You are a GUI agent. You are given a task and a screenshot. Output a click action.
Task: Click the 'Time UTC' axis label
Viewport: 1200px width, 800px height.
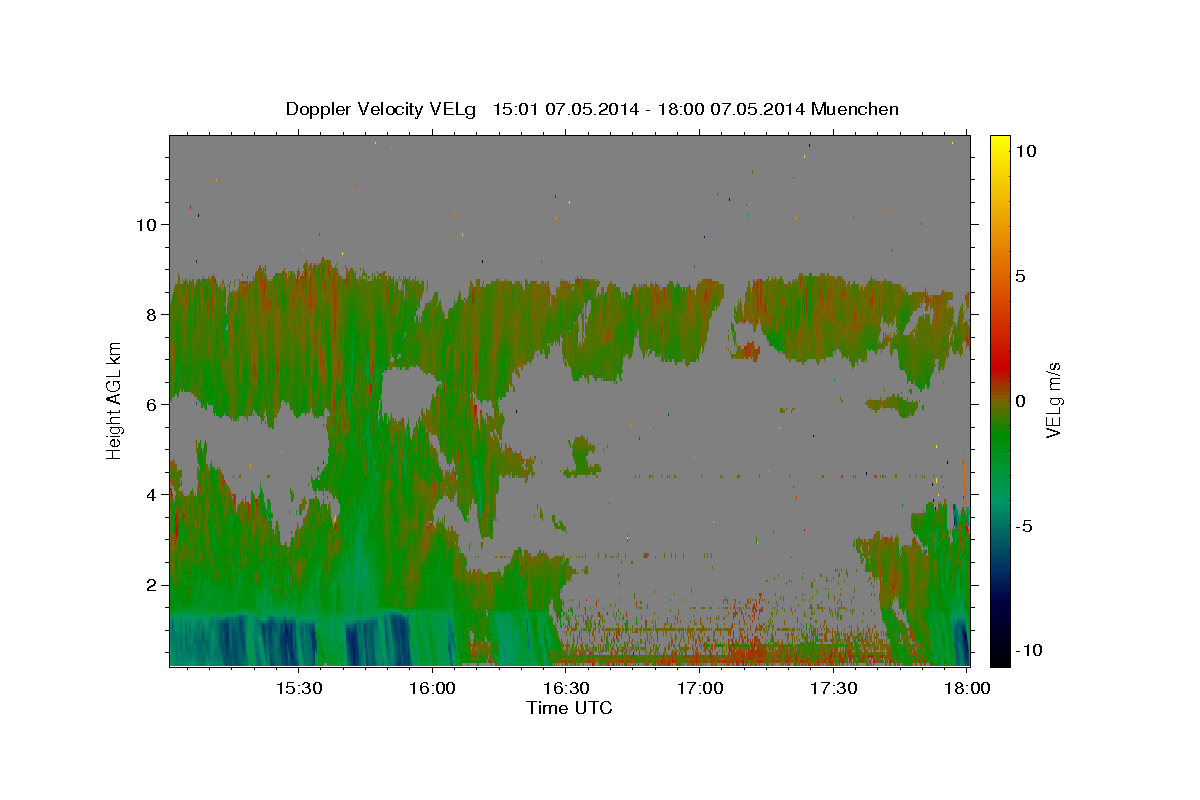point(569,708)
